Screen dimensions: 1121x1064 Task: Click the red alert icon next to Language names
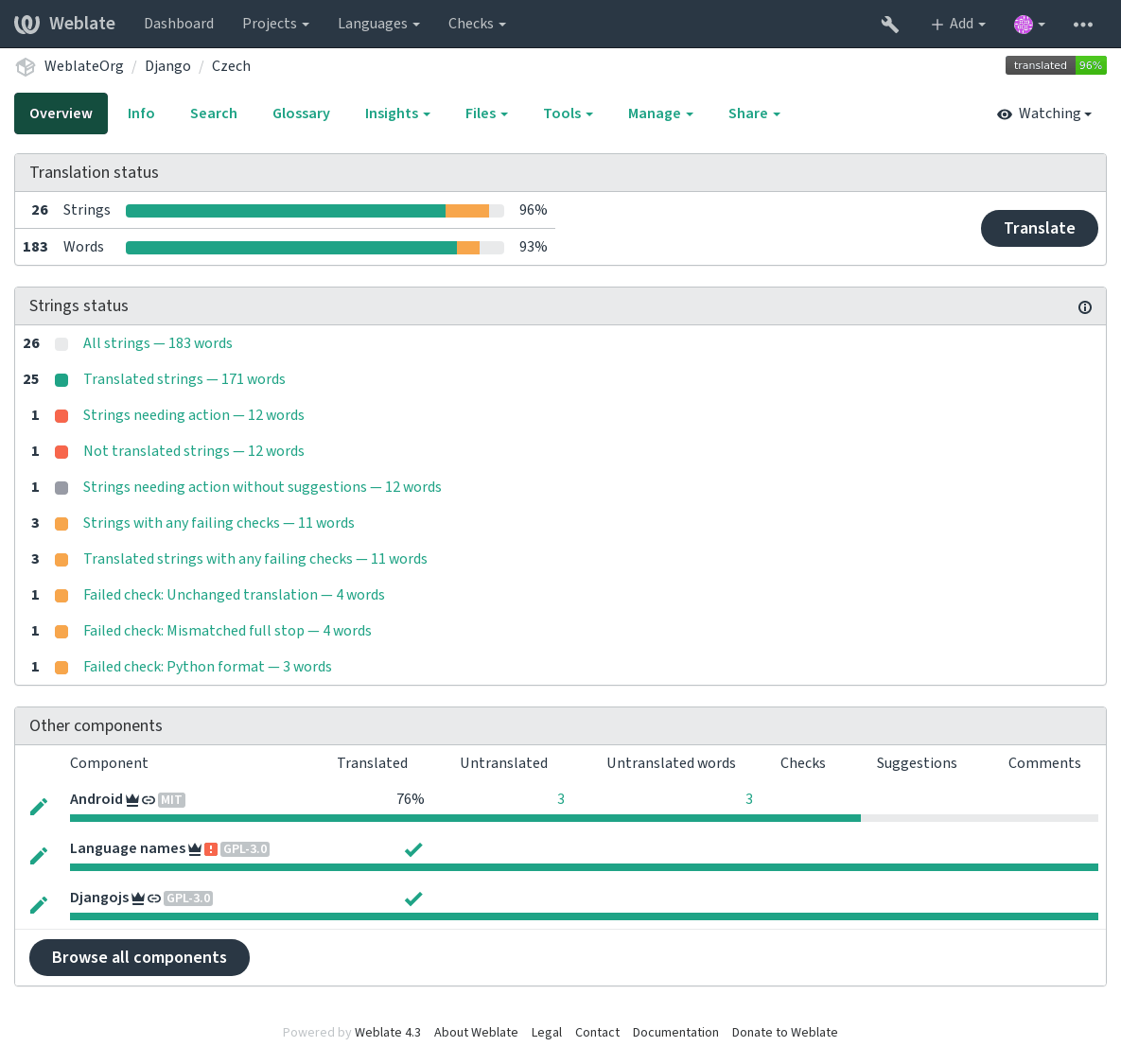point(211,849)
